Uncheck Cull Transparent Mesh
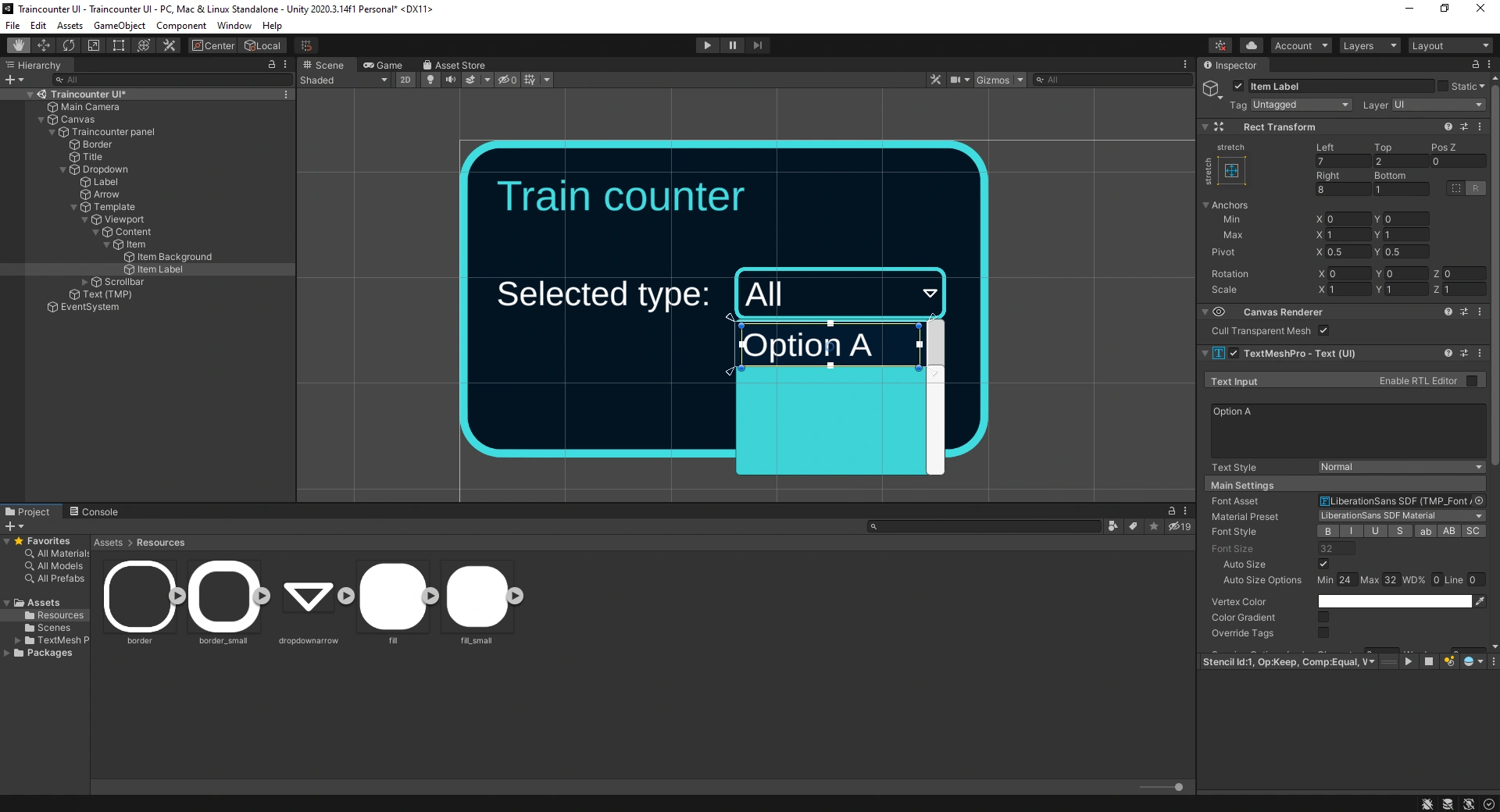This screenshot has width=1500, height=812. point(1323,330)
